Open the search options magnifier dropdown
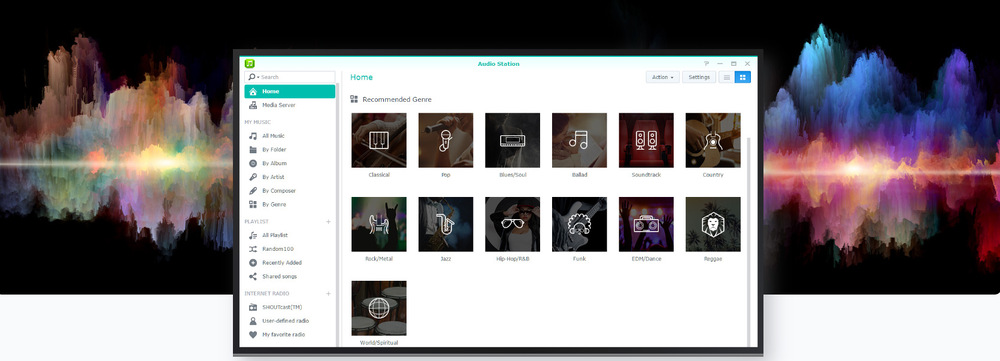This screenshot has height=361, width=1000. (253, 77)
